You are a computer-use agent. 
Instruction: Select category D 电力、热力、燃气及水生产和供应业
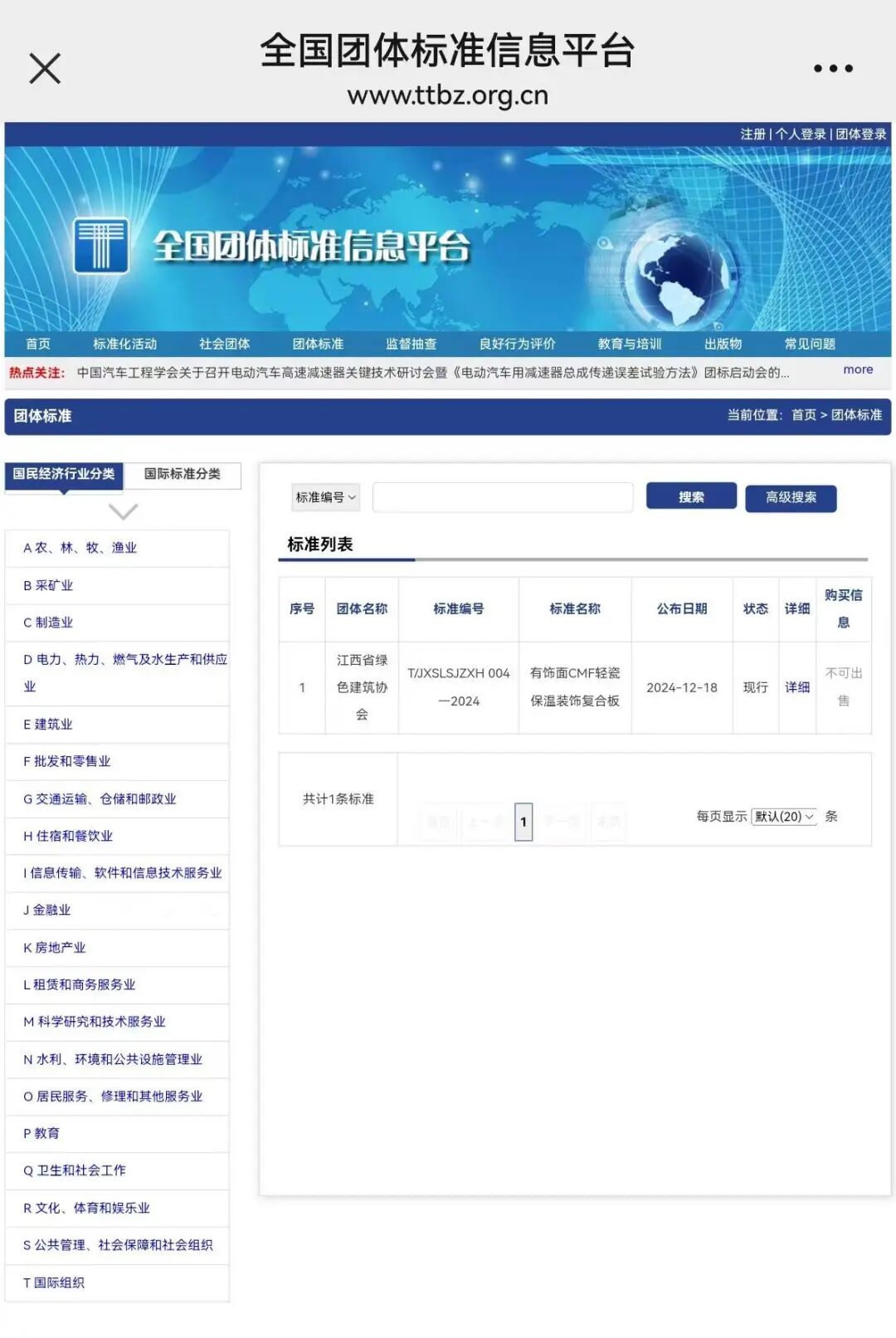click(117, 673)
